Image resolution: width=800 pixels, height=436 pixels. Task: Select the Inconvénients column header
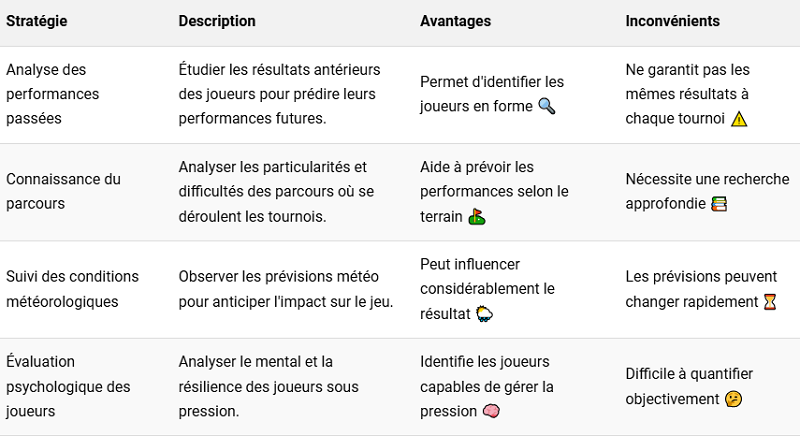tap(672, 21)
